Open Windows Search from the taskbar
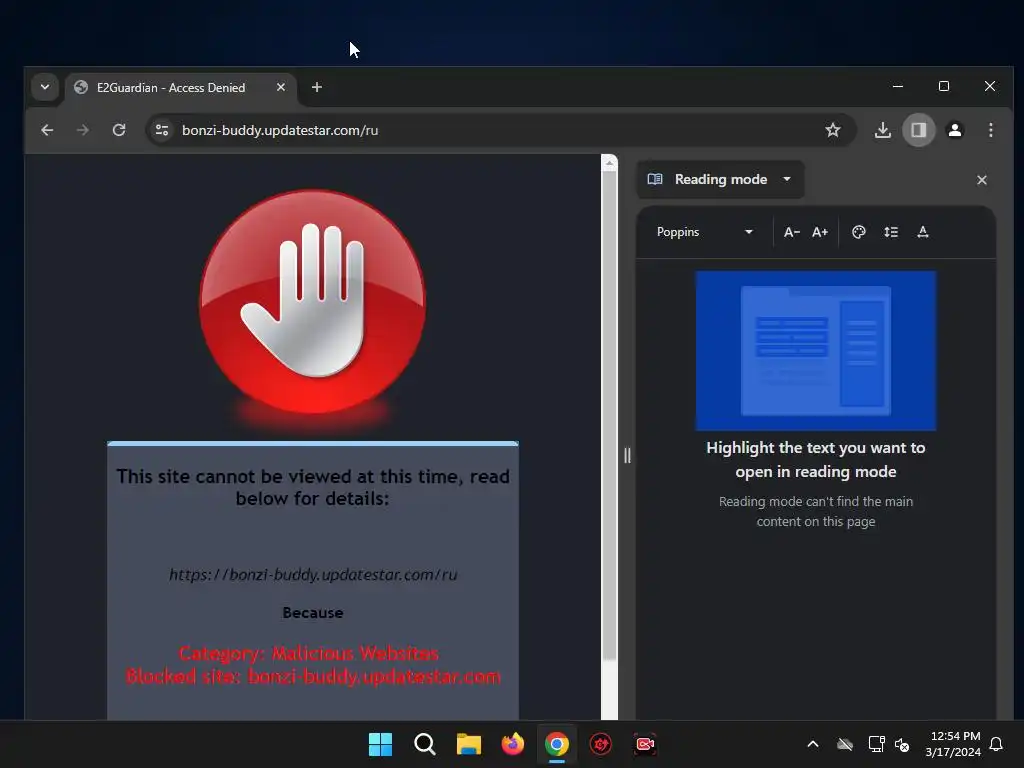Viewport: 1024px width, 768px height. point(424,744)
